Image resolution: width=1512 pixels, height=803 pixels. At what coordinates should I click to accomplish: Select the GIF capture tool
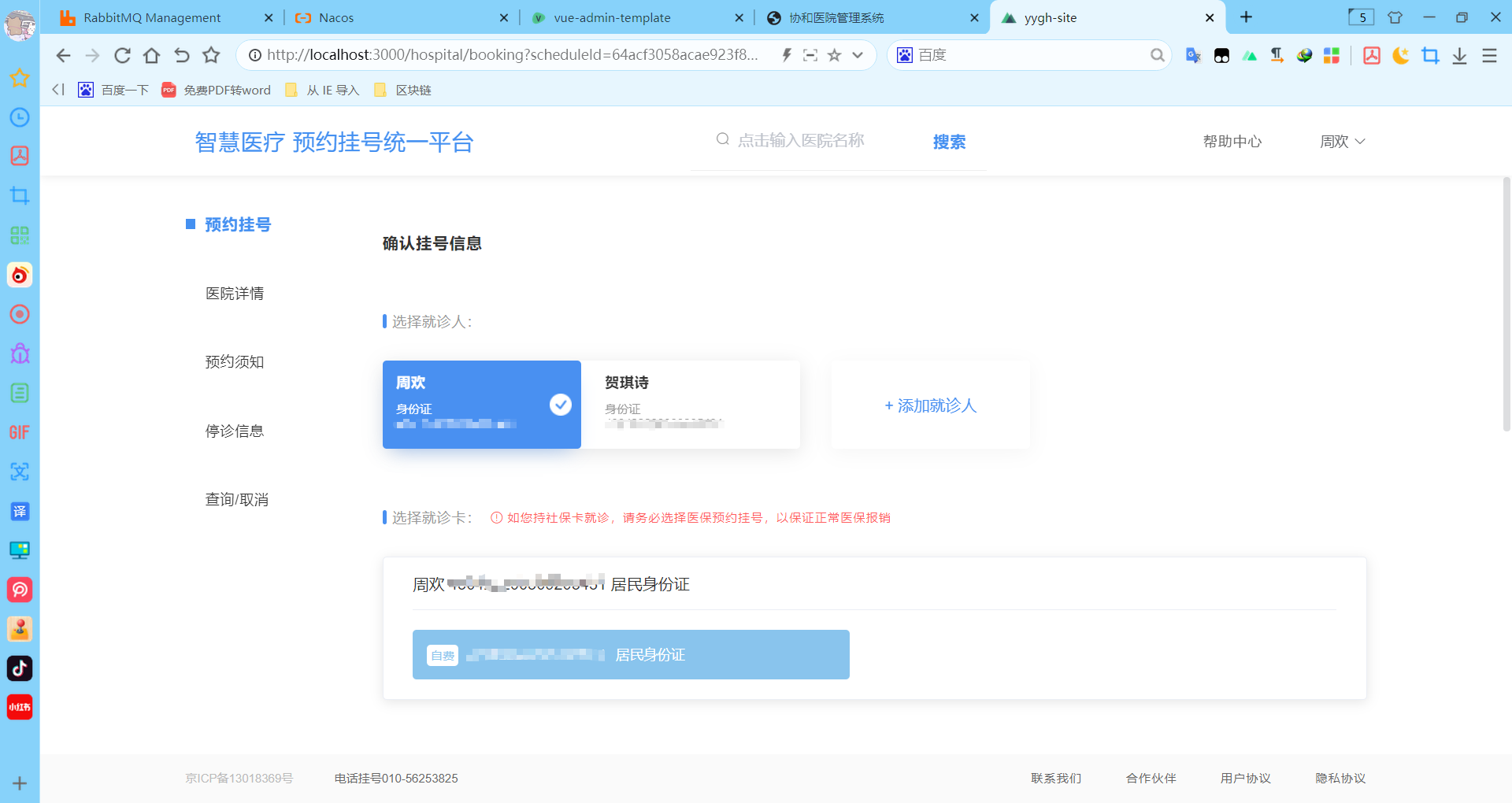click(x=20, y=431)
